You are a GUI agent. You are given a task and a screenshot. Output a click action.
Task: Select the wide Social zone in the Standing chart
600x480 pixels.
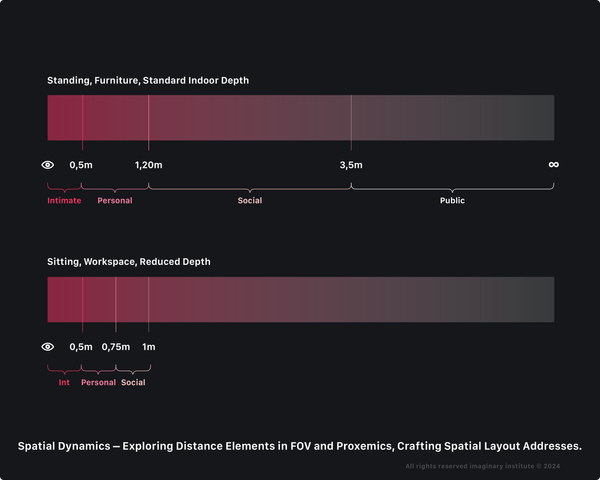250,201
